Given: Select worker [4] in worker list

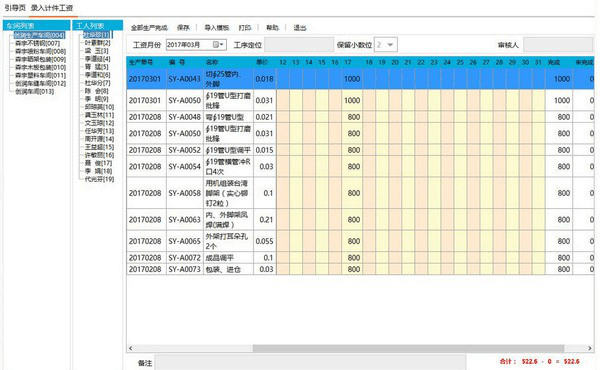Looking at the screenshot, I should pyautogui.click(x=98, y=59).
